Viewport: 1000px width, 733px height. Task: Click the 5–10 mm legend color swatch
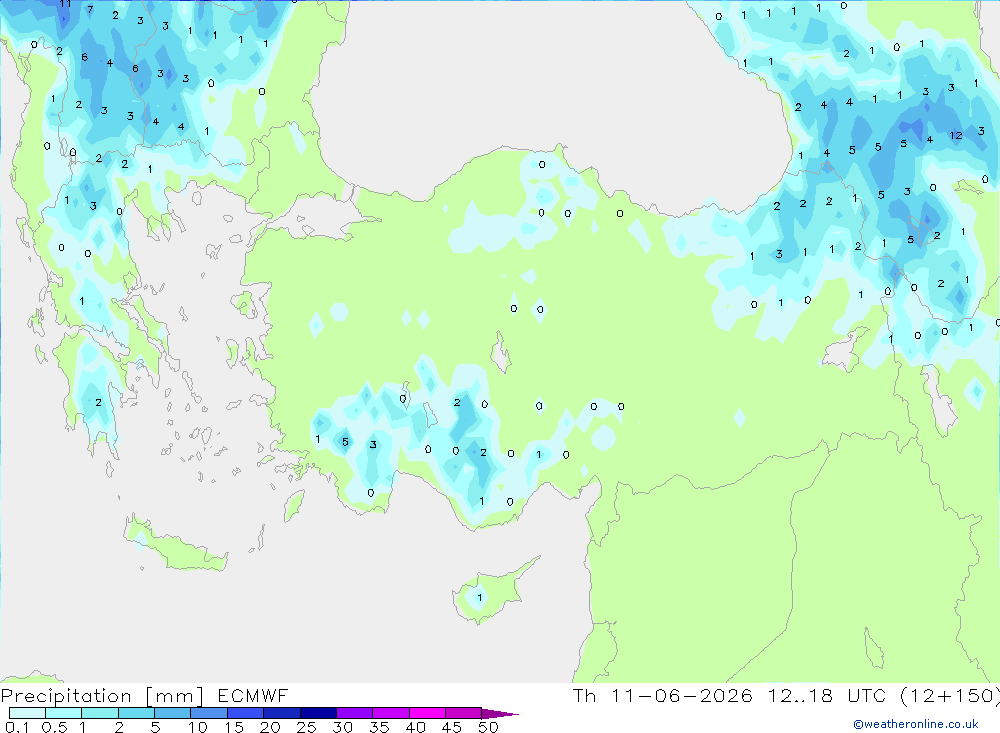click(173, 713)
